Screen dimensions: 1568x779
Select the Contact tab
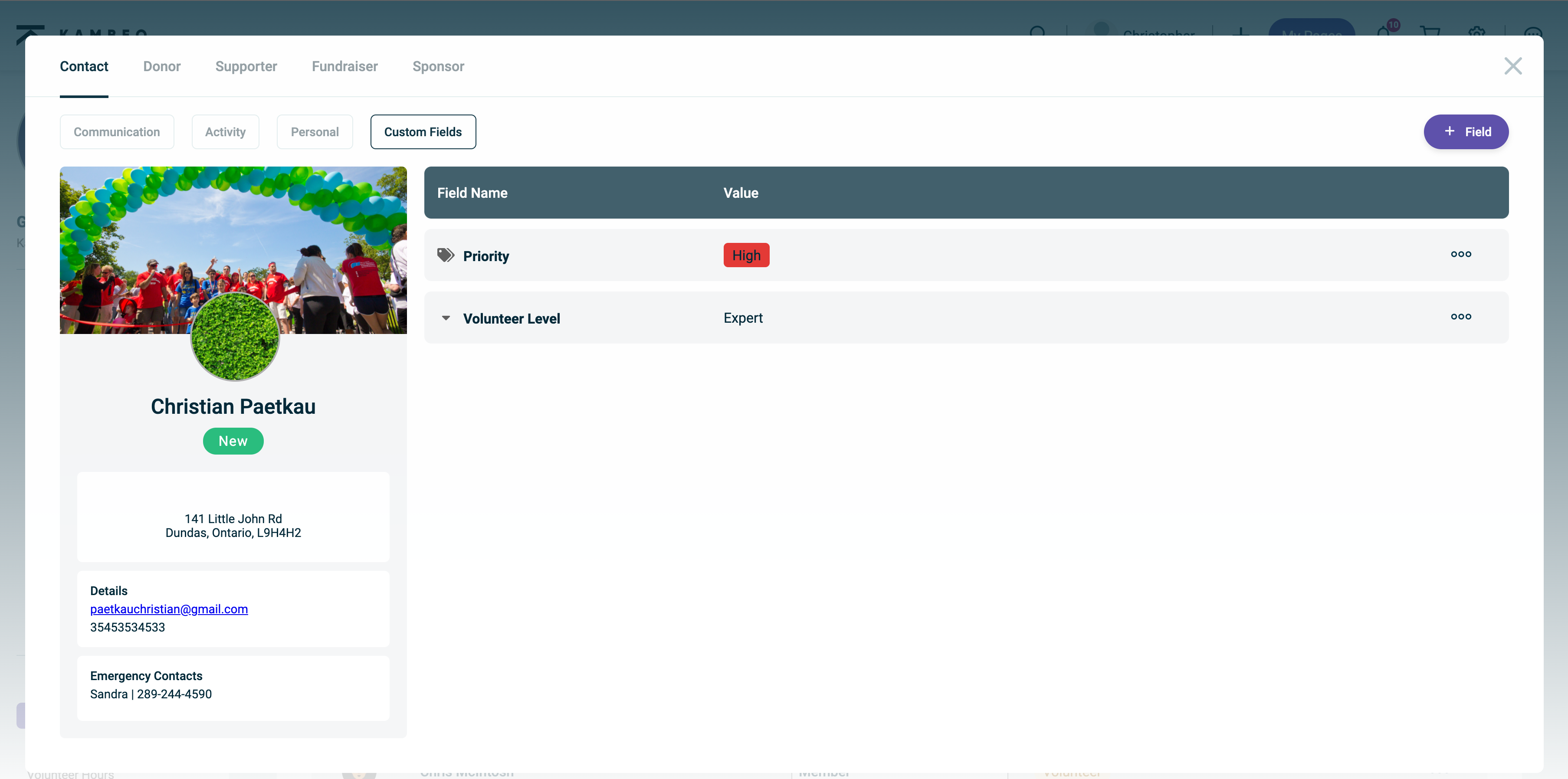click(84, 66)
